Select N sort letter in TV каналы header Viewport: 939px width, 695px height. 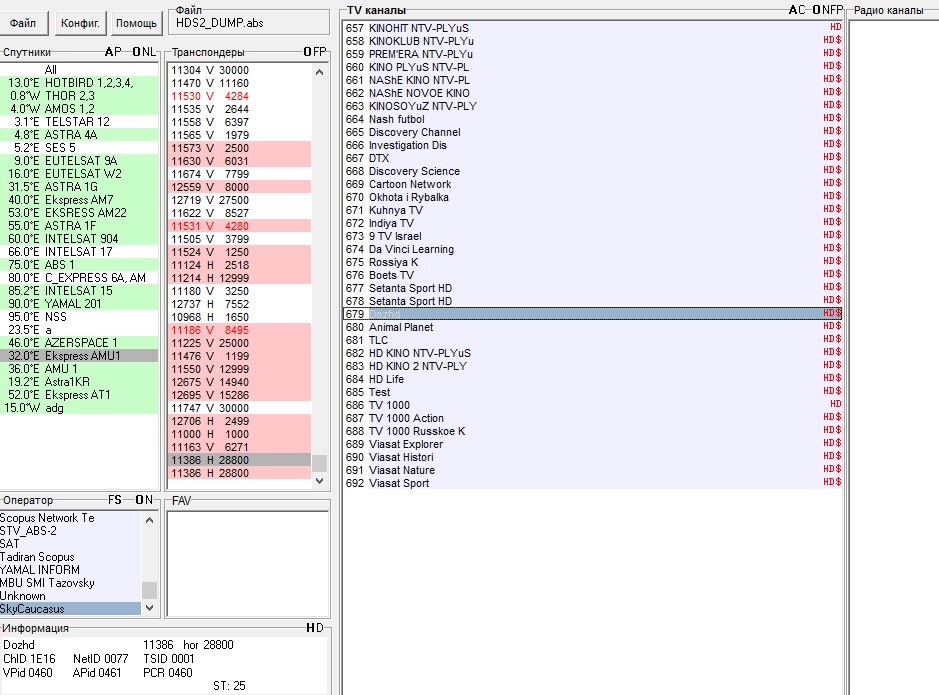tap(825, 10)
